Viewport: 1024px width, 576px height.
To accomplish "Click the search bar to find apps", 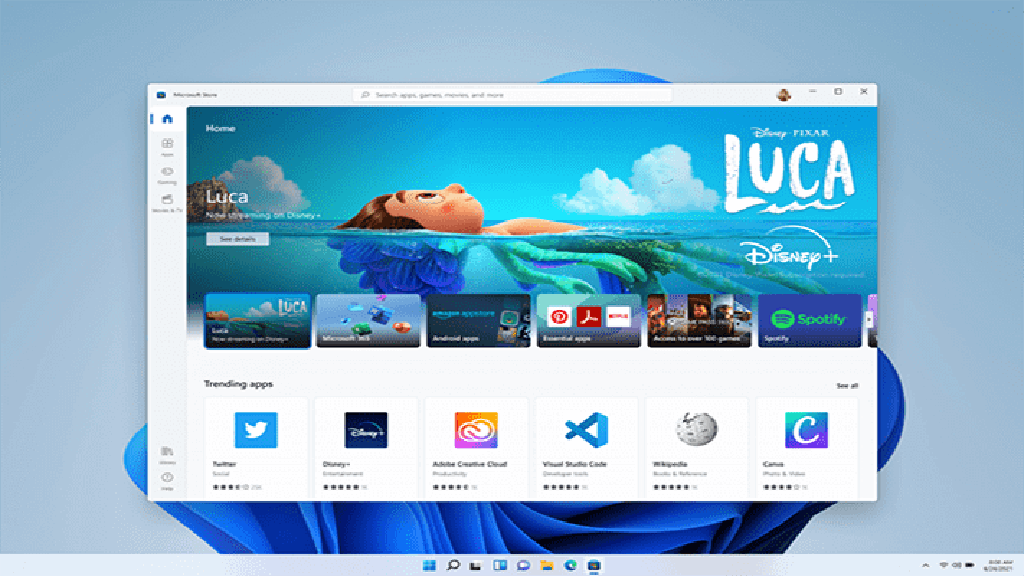I will (512, 93).
